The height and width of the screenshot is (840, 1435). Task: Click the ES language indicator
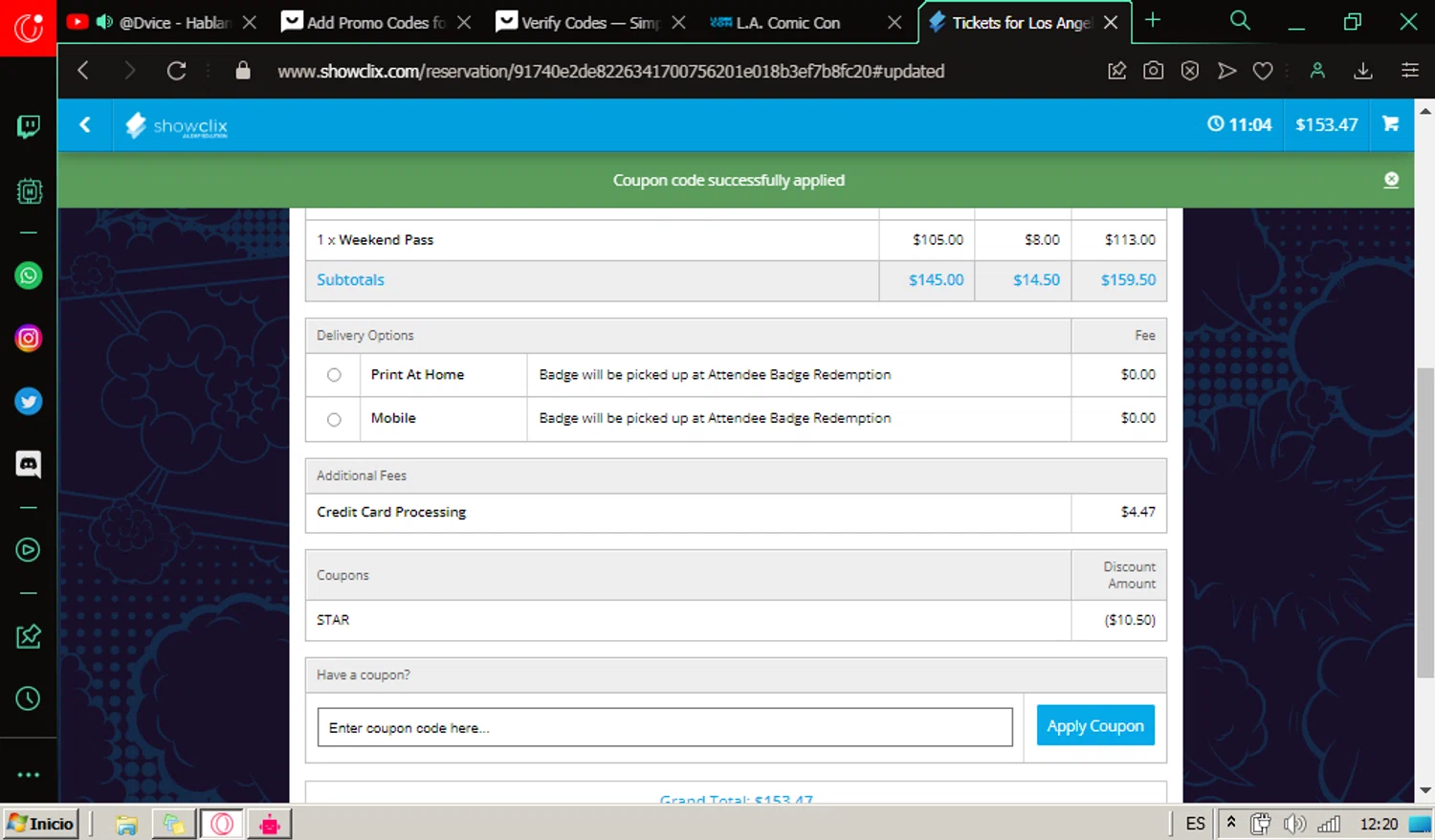tap(1195, 824)
